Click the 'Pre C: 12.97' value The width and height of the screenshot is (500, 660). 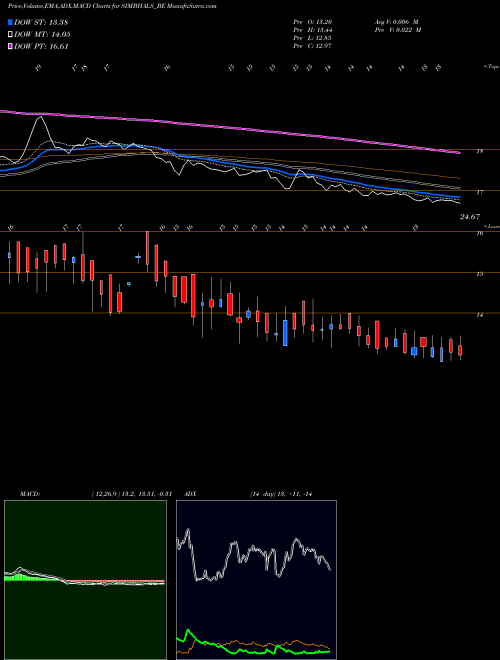click(x=313, y=46)
